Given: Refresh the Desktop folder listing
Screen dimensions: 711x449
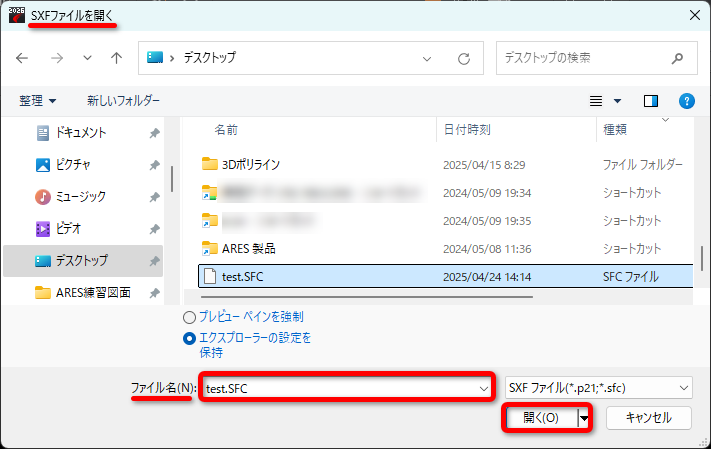Looking at the screenshot, I should pyautogui.click(x=464, y=59).
